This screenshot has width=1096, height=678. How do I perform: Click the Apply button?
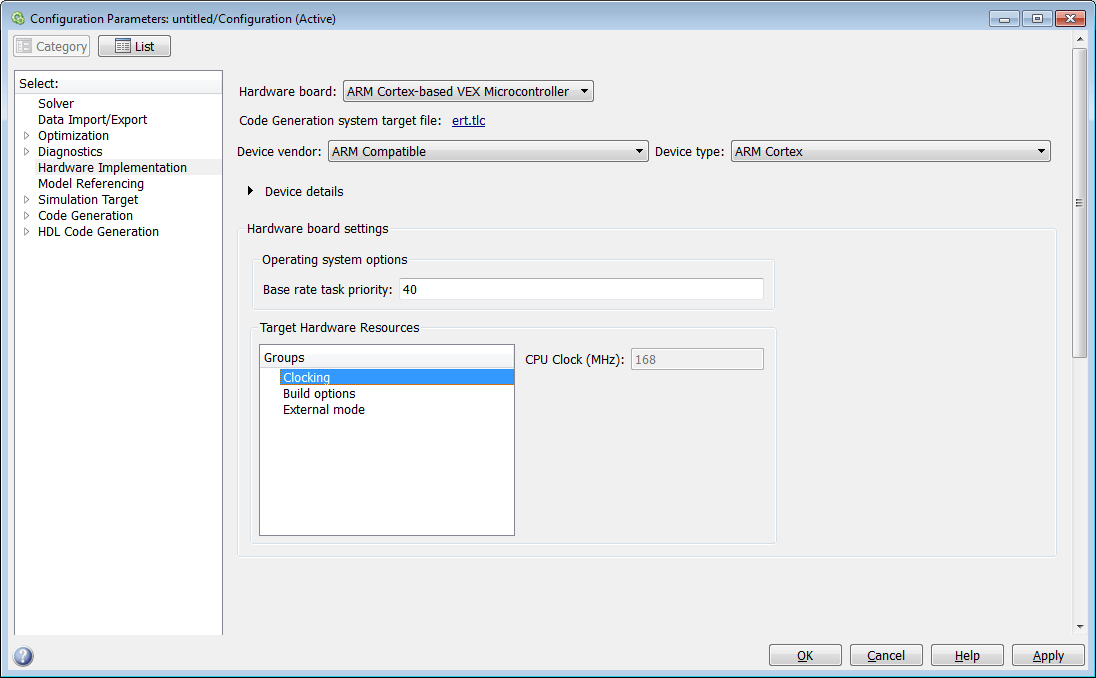(x=1048, y=655)
